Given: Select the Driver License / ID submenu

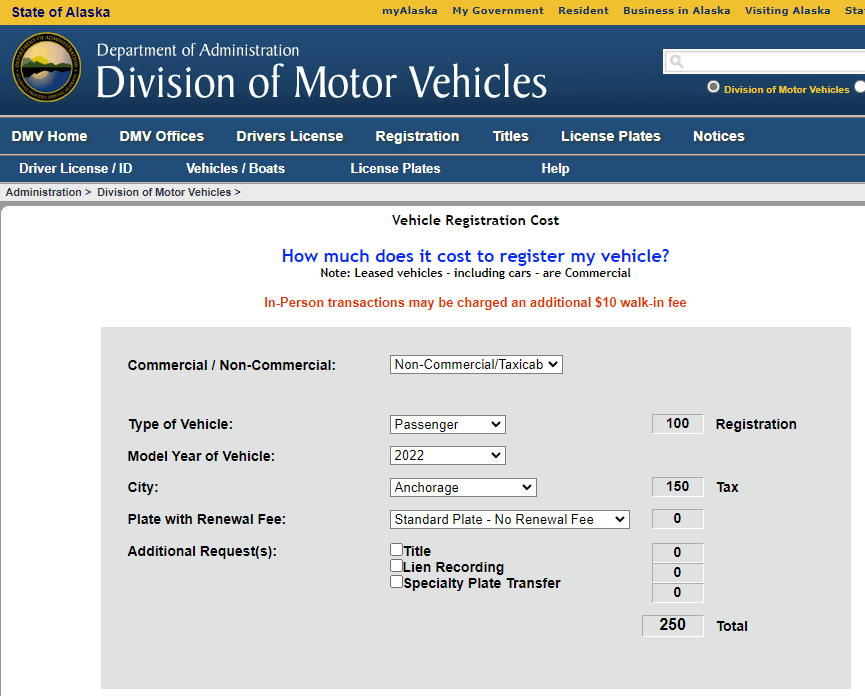Looking at the screenshot, I should click(76, 168).
